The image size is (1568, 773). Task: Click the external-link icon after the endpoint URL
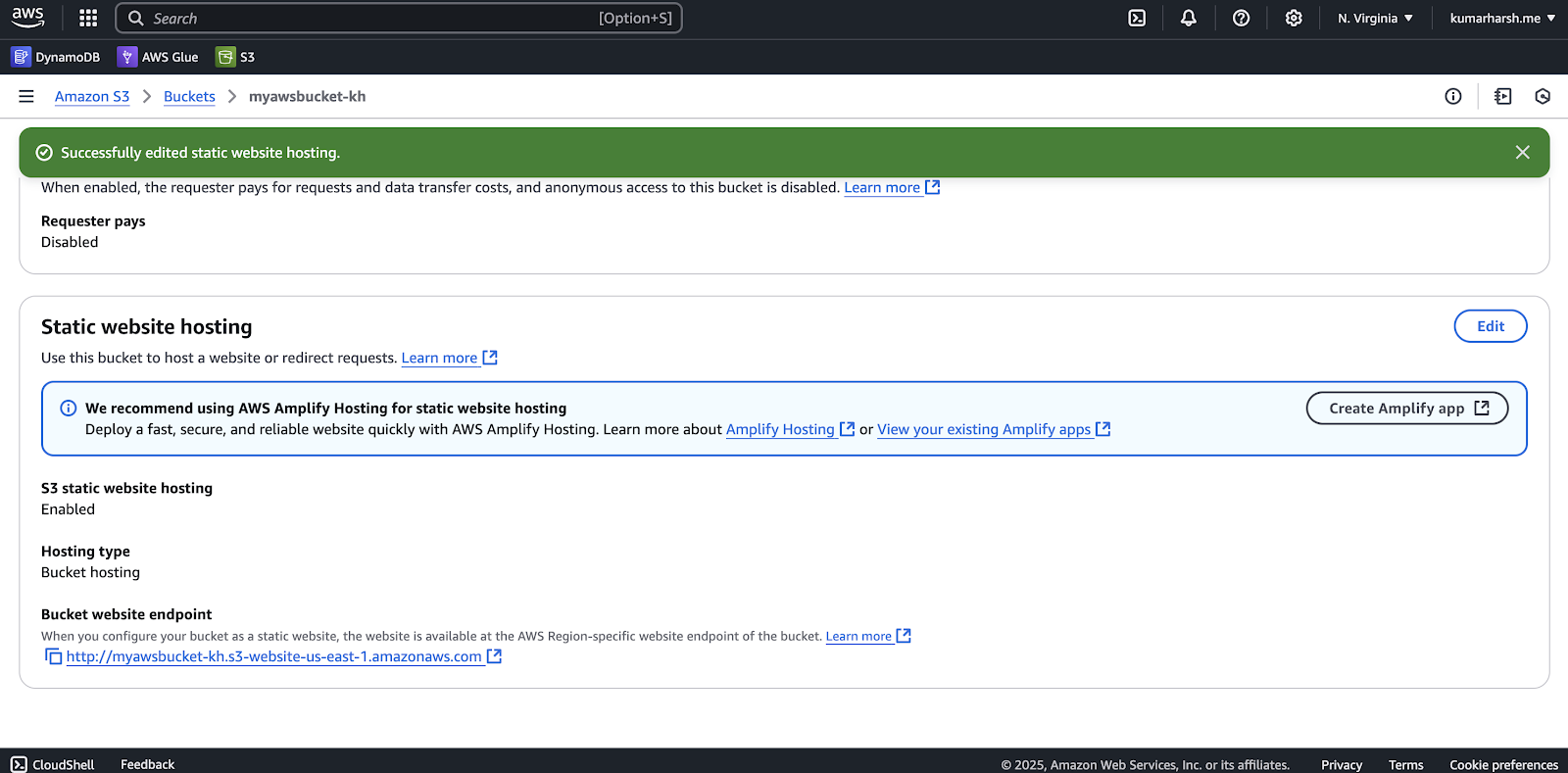point(495,656)
